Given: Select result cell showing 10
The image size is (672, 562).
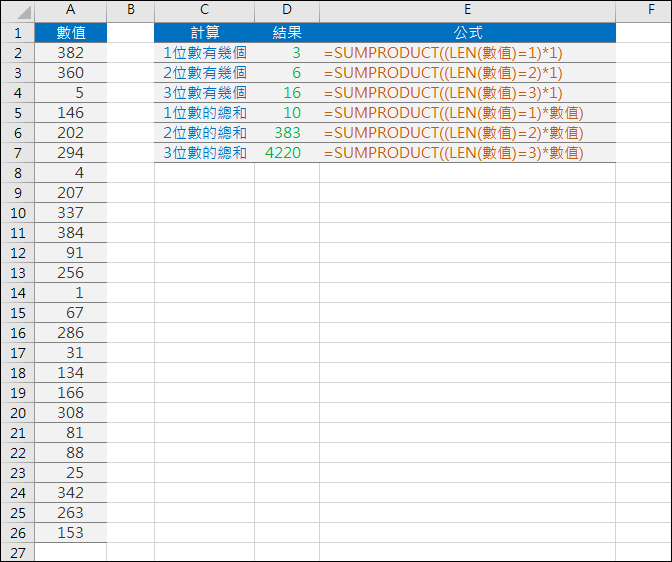Looking at the screenshot, I should [287, 113].
